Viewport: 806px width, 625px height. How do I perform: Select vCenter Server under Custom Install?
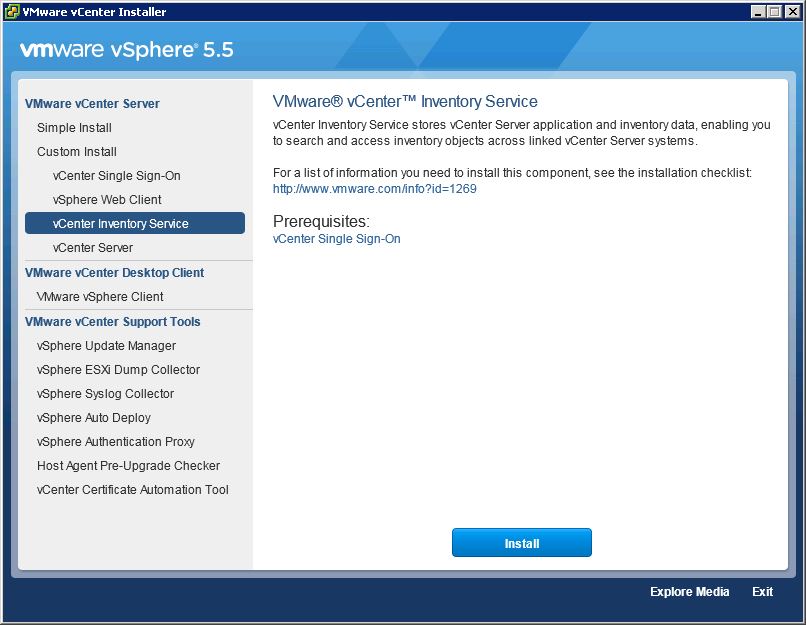[93, 248]
